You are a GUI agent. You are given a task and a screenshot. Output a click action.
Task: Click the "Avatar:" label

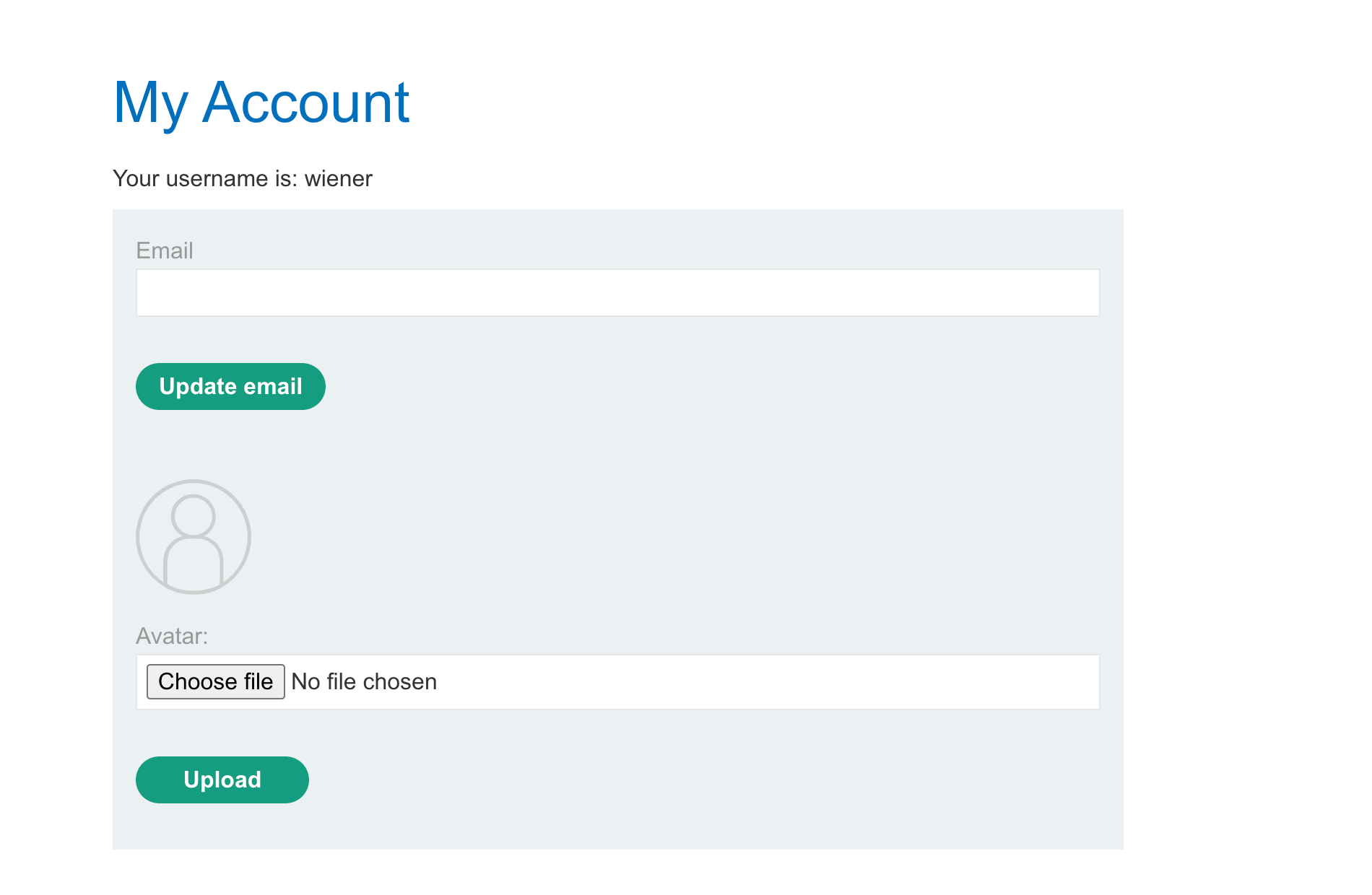pos(172,636)
